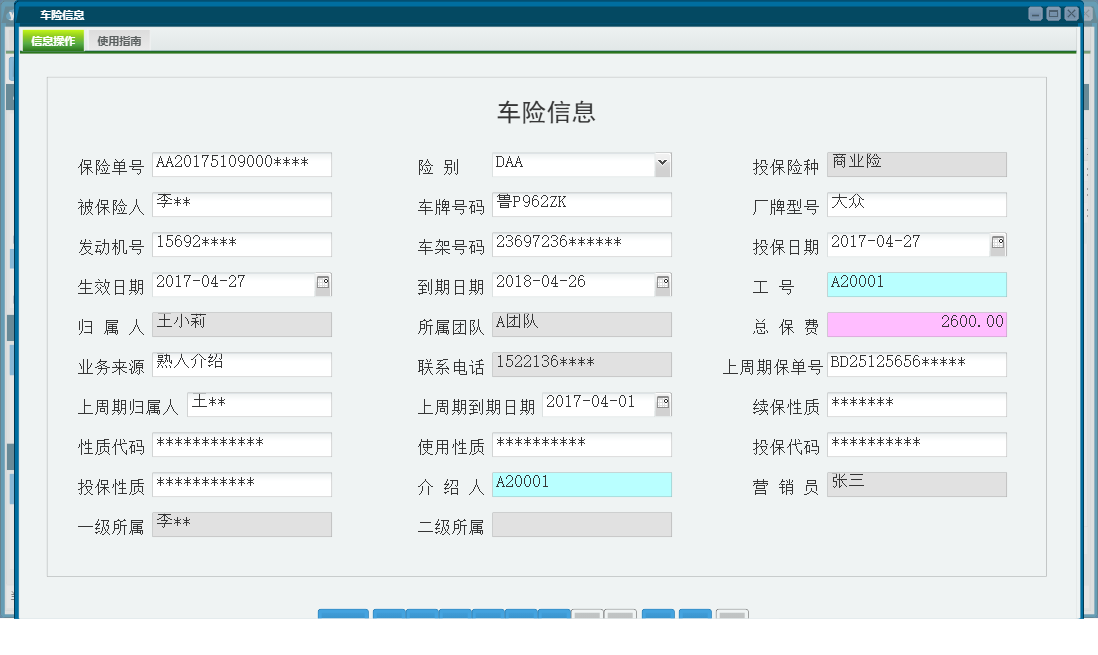Focus the 使用性质 field
This screenshot has height=655, width=1098.
click(x=582, y=444)
